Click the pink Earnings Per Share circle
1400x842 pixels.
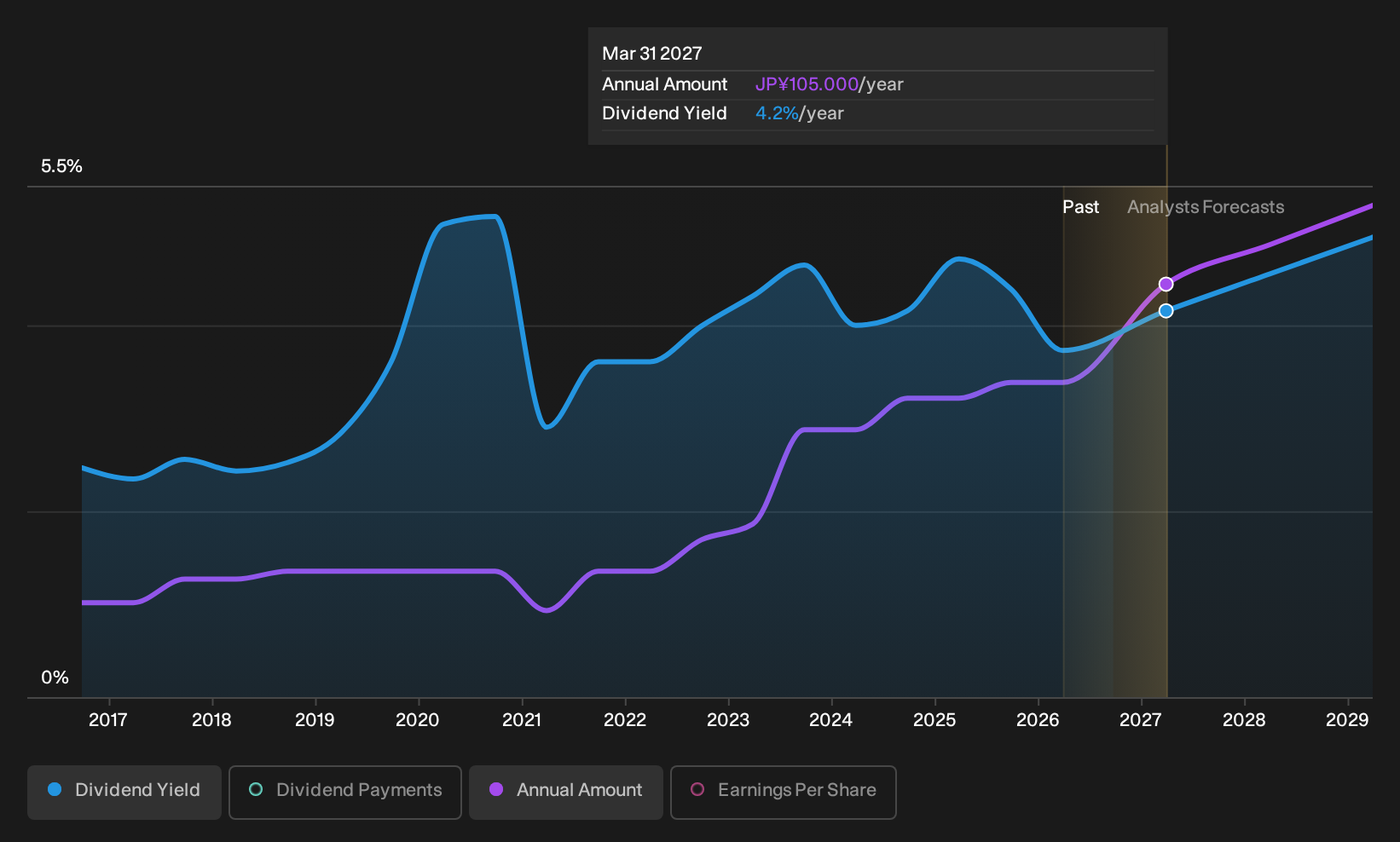click(x=697, y=789)
